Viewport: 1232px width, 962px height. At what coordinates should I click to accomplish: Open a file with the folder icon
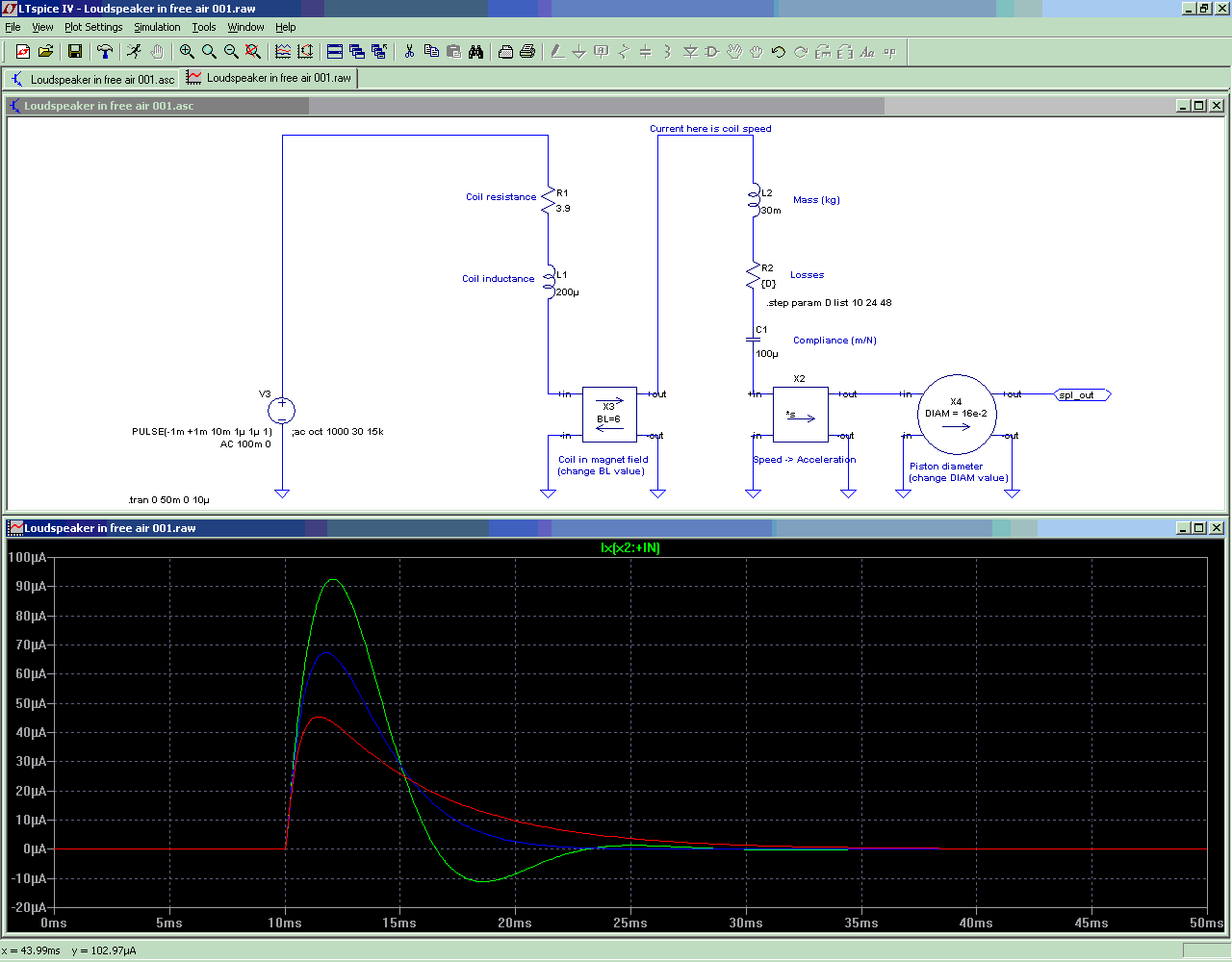click(x=45, y=52)
